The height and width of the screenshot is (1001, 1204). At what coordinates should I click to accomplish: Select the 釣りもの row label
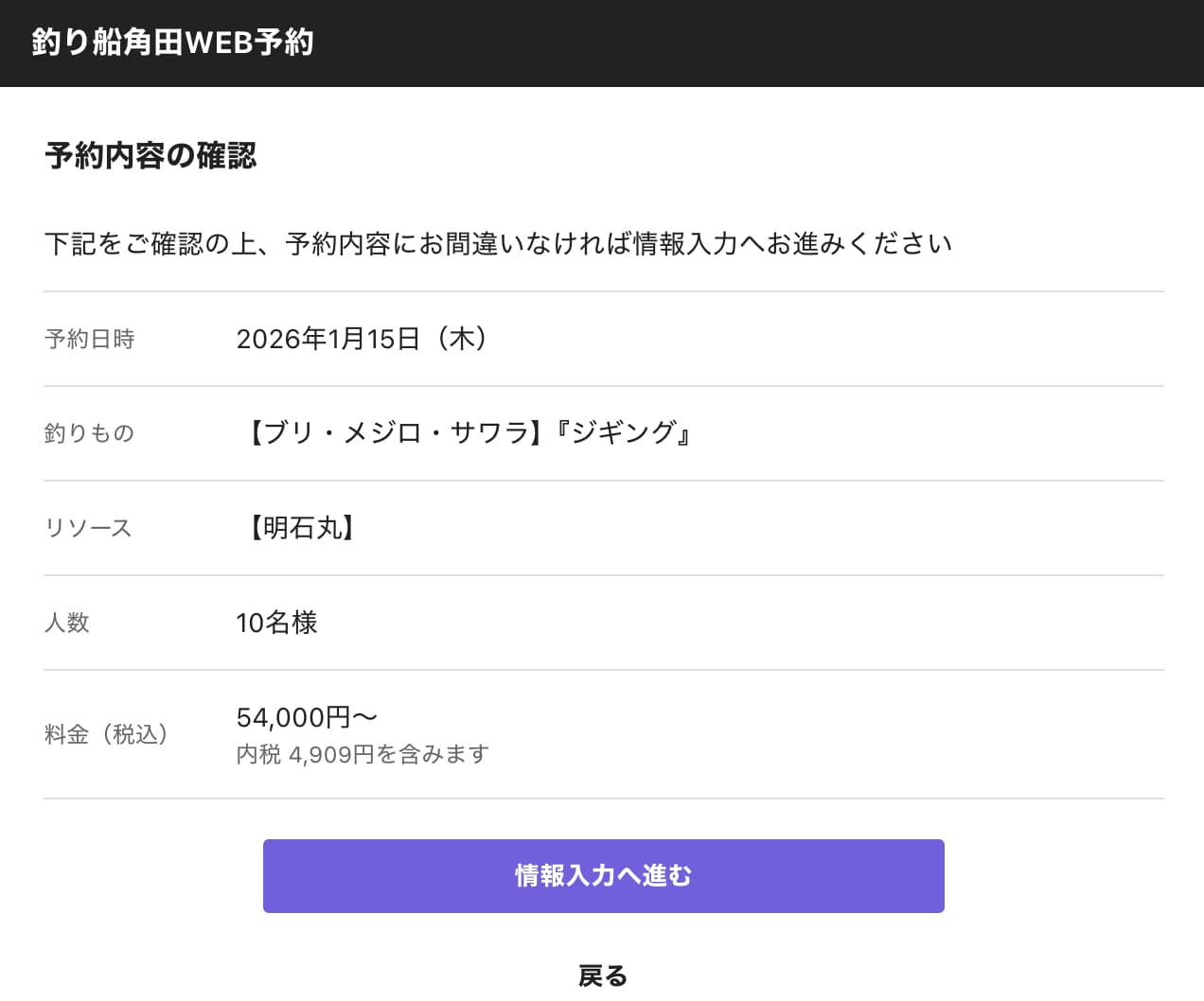coord(89,433)
